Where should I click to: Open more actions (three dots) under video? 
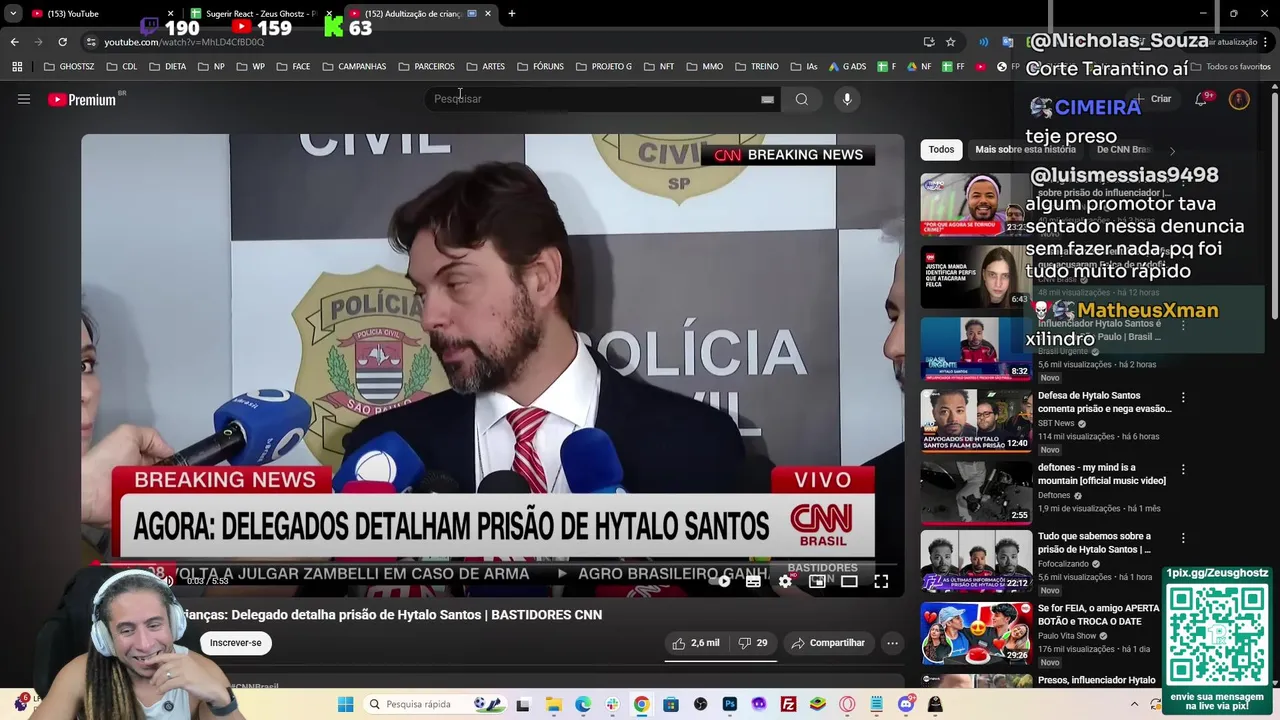click(892, 643)
